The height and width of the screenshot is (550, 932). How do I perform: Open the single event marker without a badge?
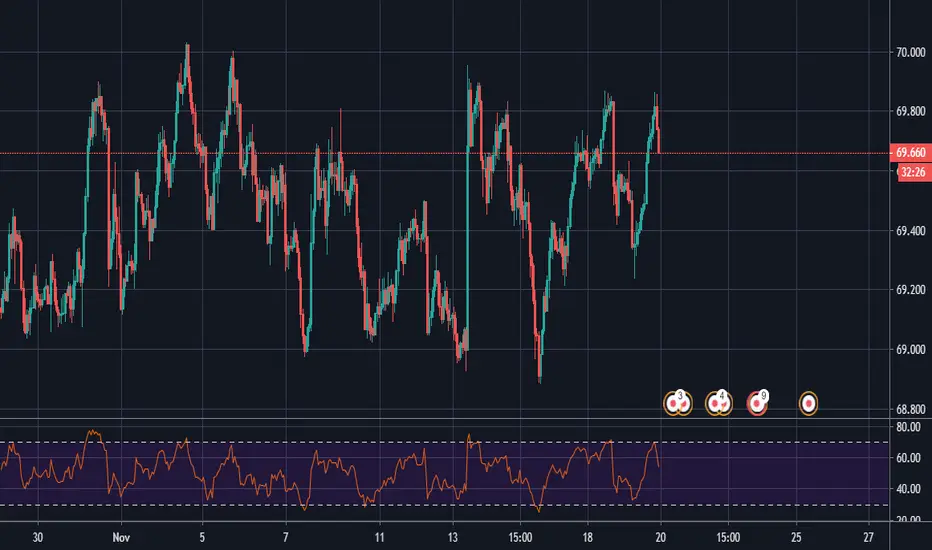click(808, 404)
